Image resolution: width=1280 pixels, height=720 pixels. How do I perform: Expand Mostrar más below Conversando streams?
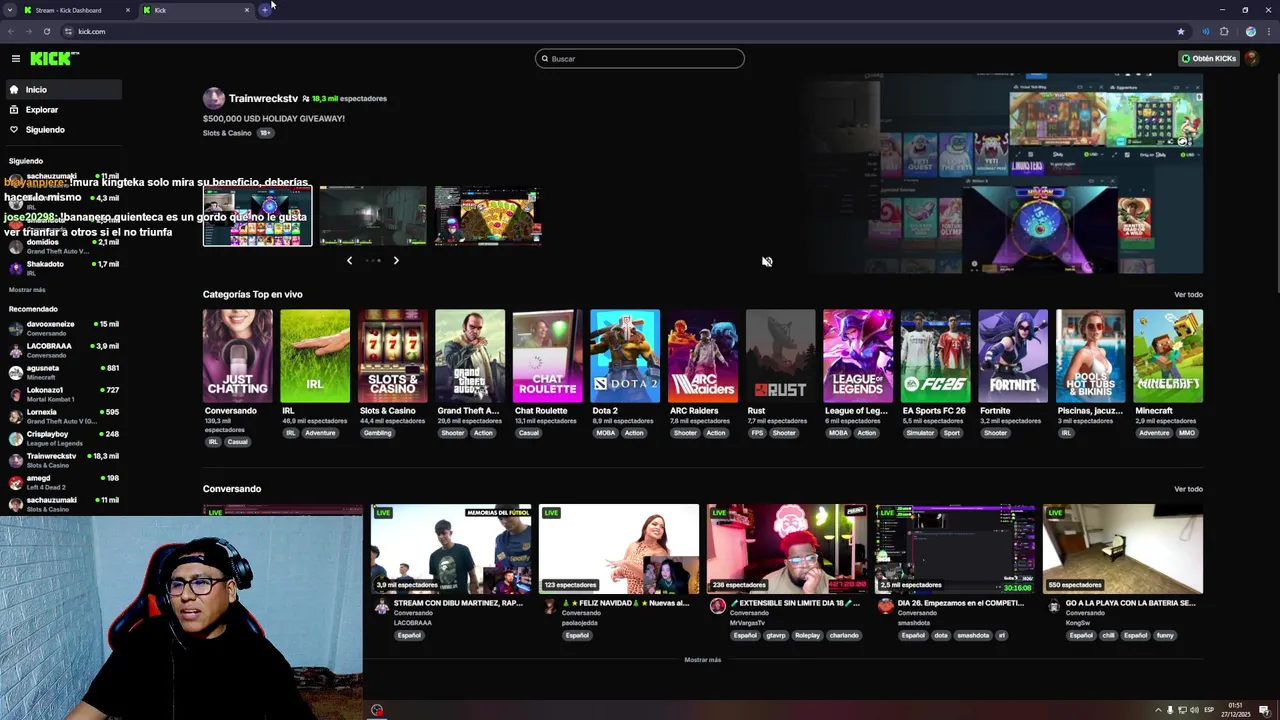702,660
